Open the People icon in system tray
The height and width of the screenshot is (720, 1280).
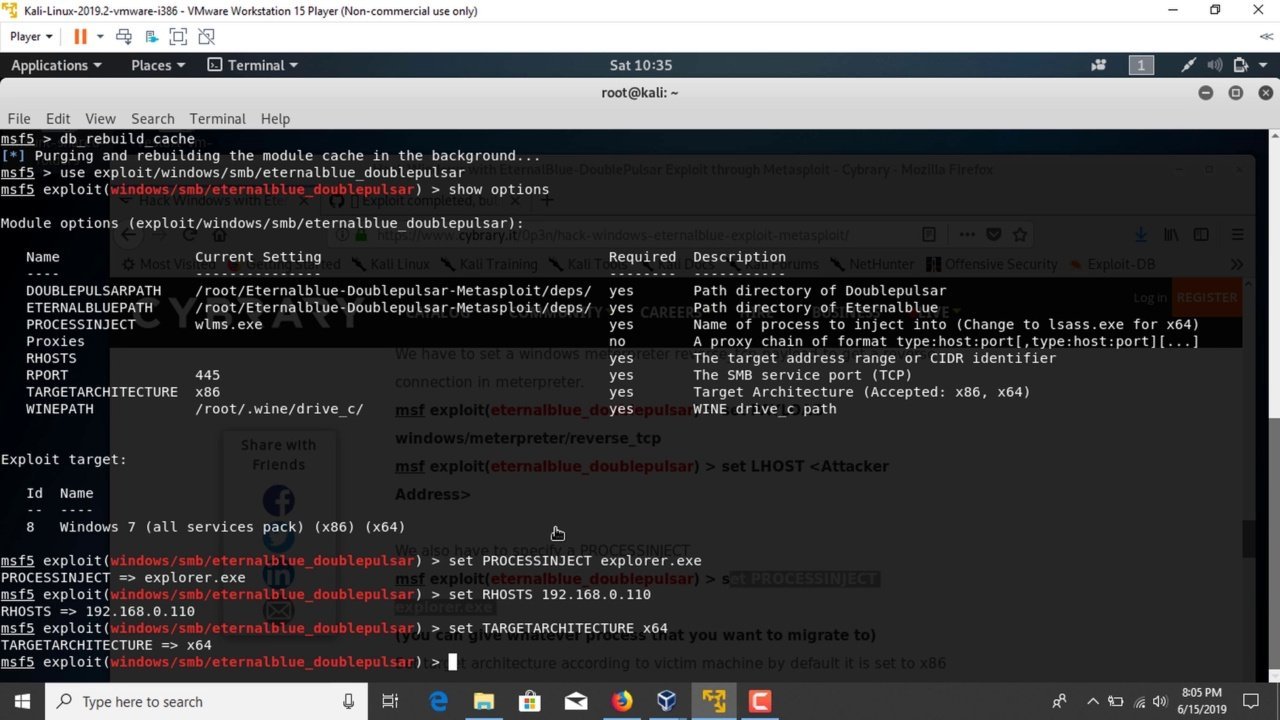1060,701
